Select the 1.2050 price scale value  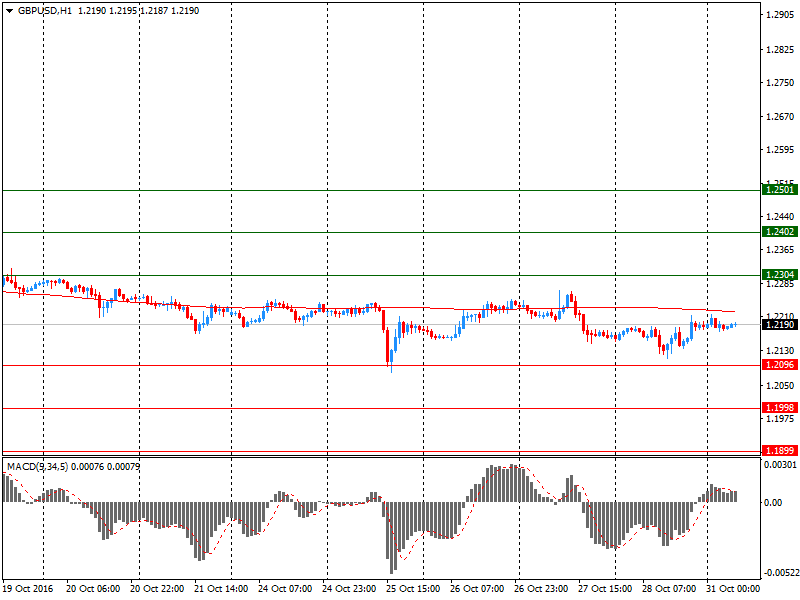[x=780, y=386]
